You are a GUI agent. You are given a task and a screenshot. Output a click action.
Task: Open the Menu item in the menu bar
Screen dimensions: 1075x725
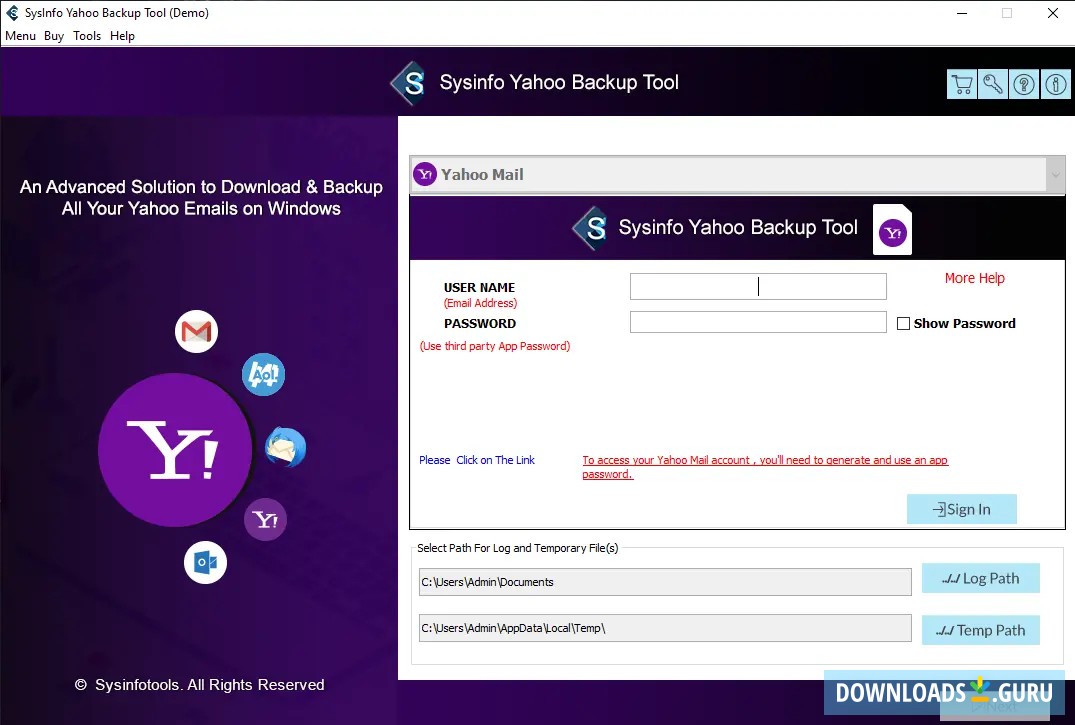(x=20, y=36)
